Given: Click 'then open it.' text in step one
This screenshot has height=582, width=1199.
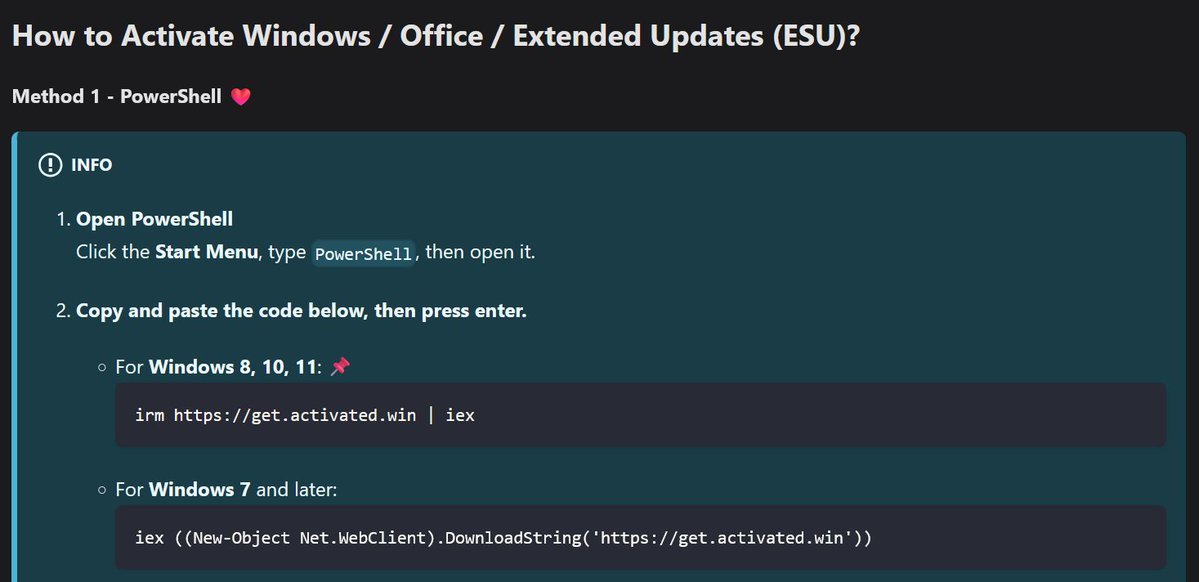Looking at the screenshot, I should tap(481, 252).
